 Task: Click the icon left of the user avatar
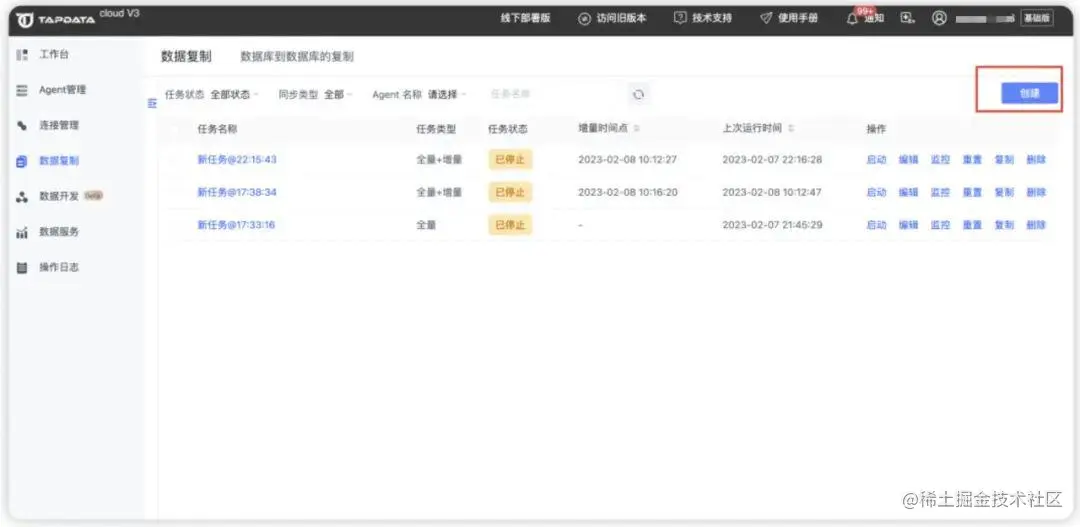[907, 19]
